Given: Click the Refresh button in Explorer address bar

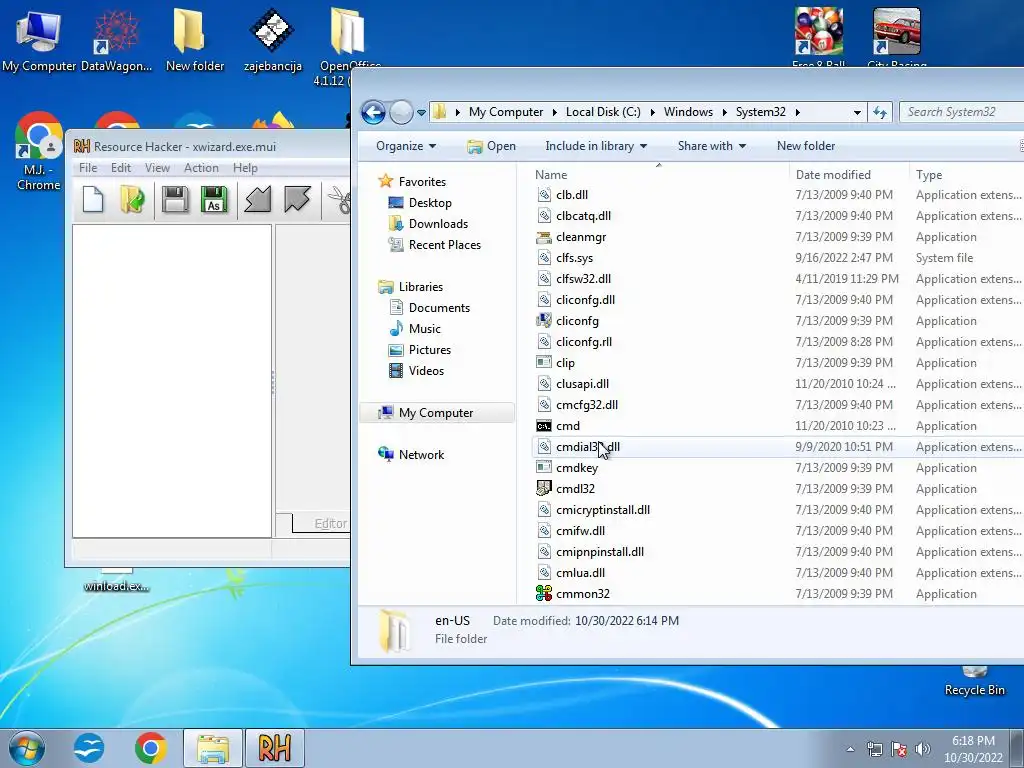Looking at the screenshot, I should 880,112.
